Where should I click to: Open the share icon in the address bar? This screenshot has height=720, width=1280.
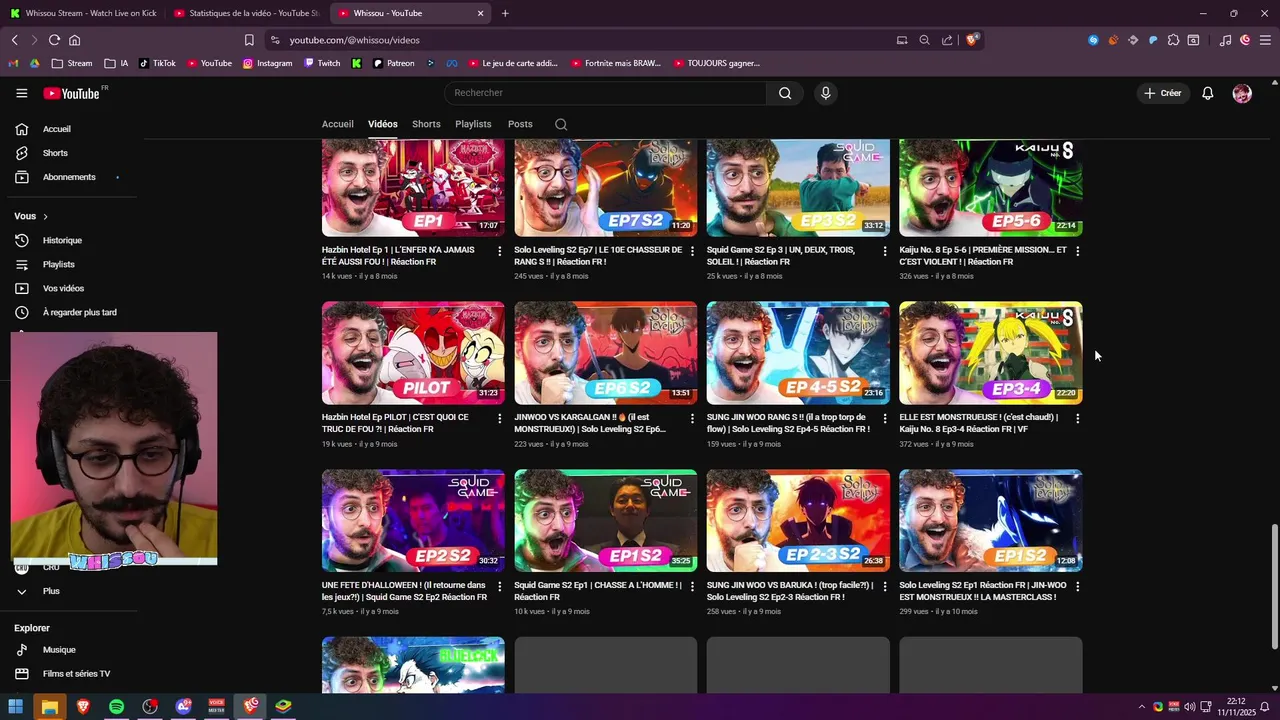pyautogui.click(x=947, y=40)
